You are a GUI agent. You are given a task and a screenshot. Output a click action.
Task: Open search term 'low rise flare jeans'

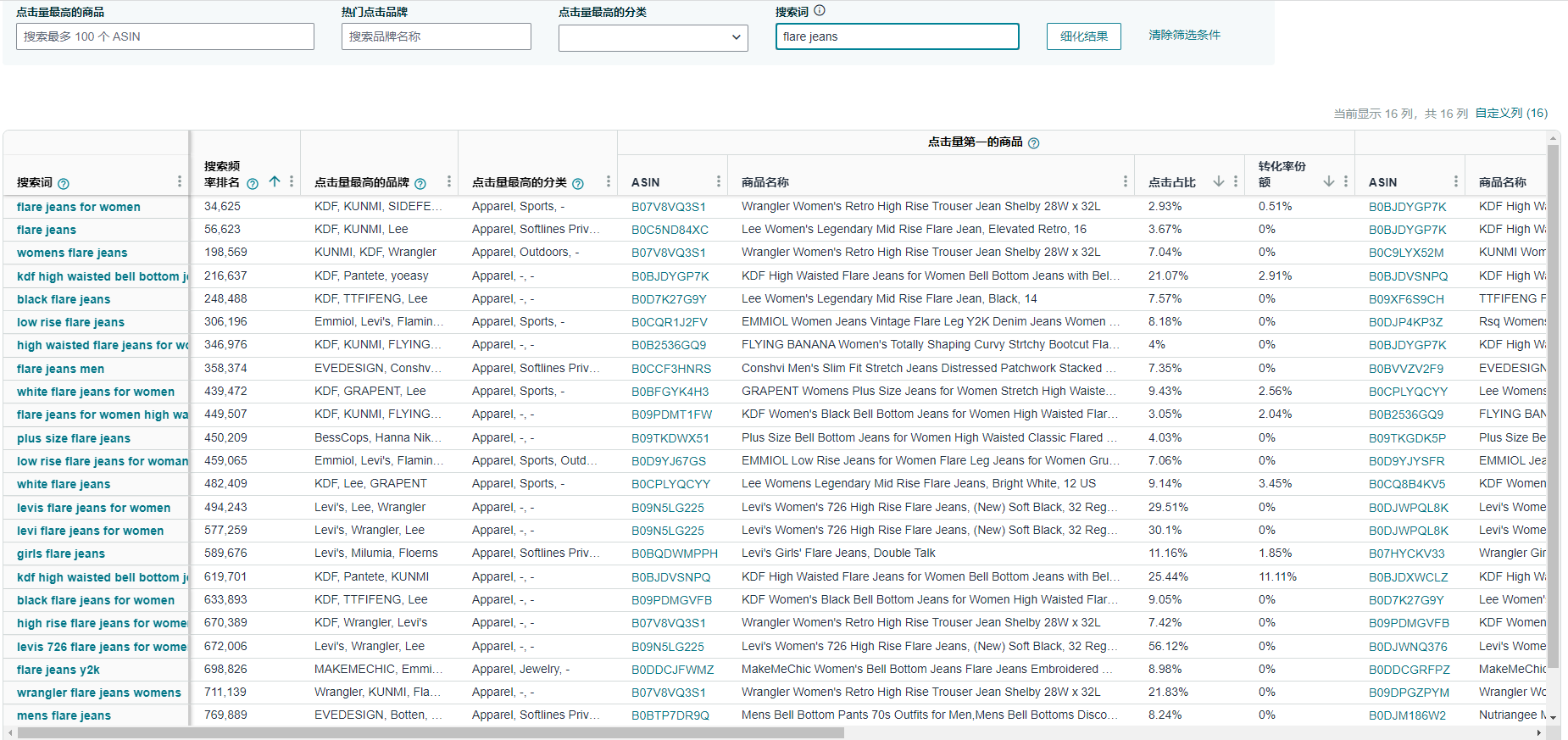[70, 322]
